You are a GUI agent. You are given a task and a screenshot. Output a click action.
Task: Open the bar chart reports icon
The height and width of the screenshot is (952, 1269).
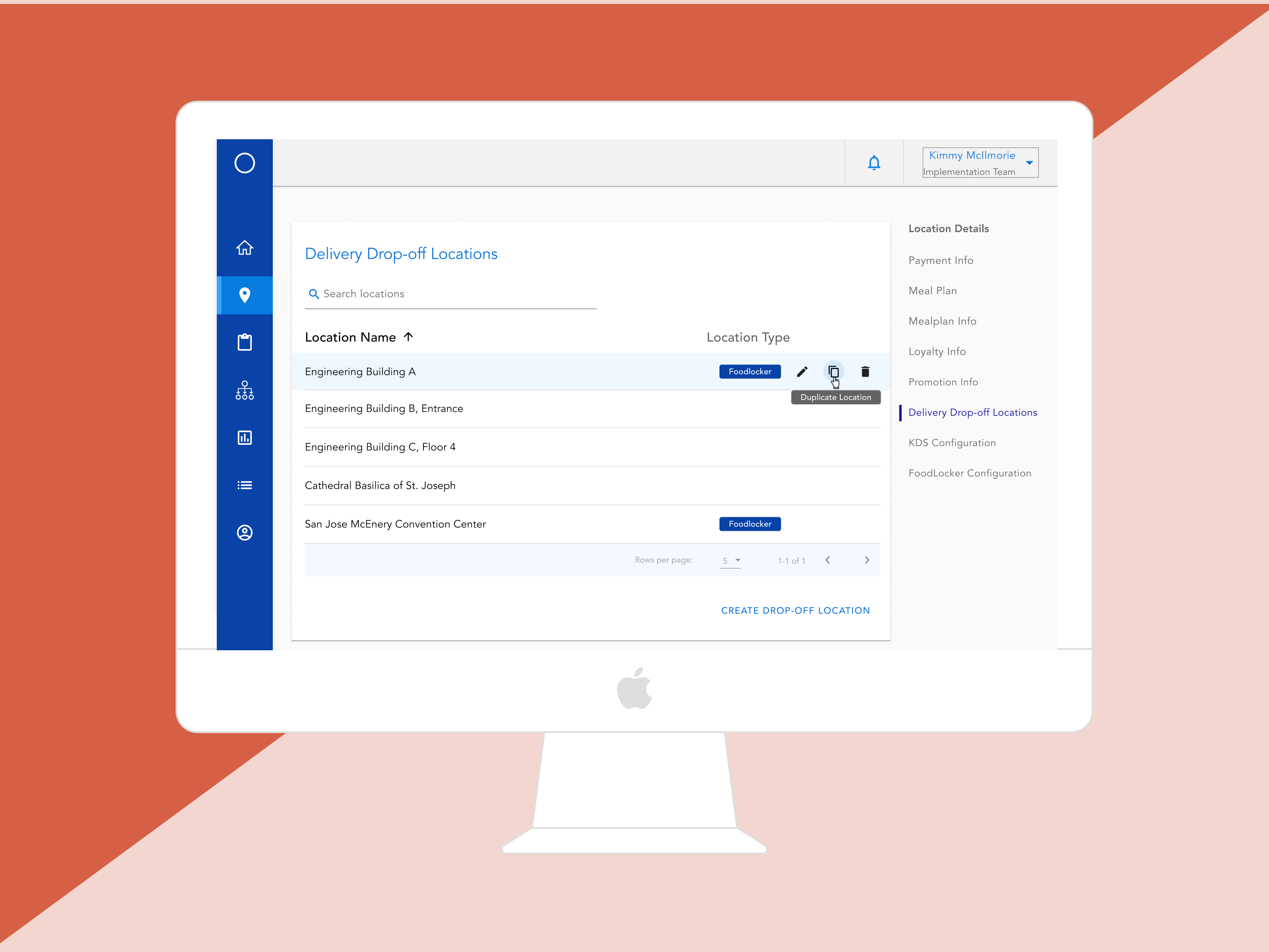[x=244, y=438]
